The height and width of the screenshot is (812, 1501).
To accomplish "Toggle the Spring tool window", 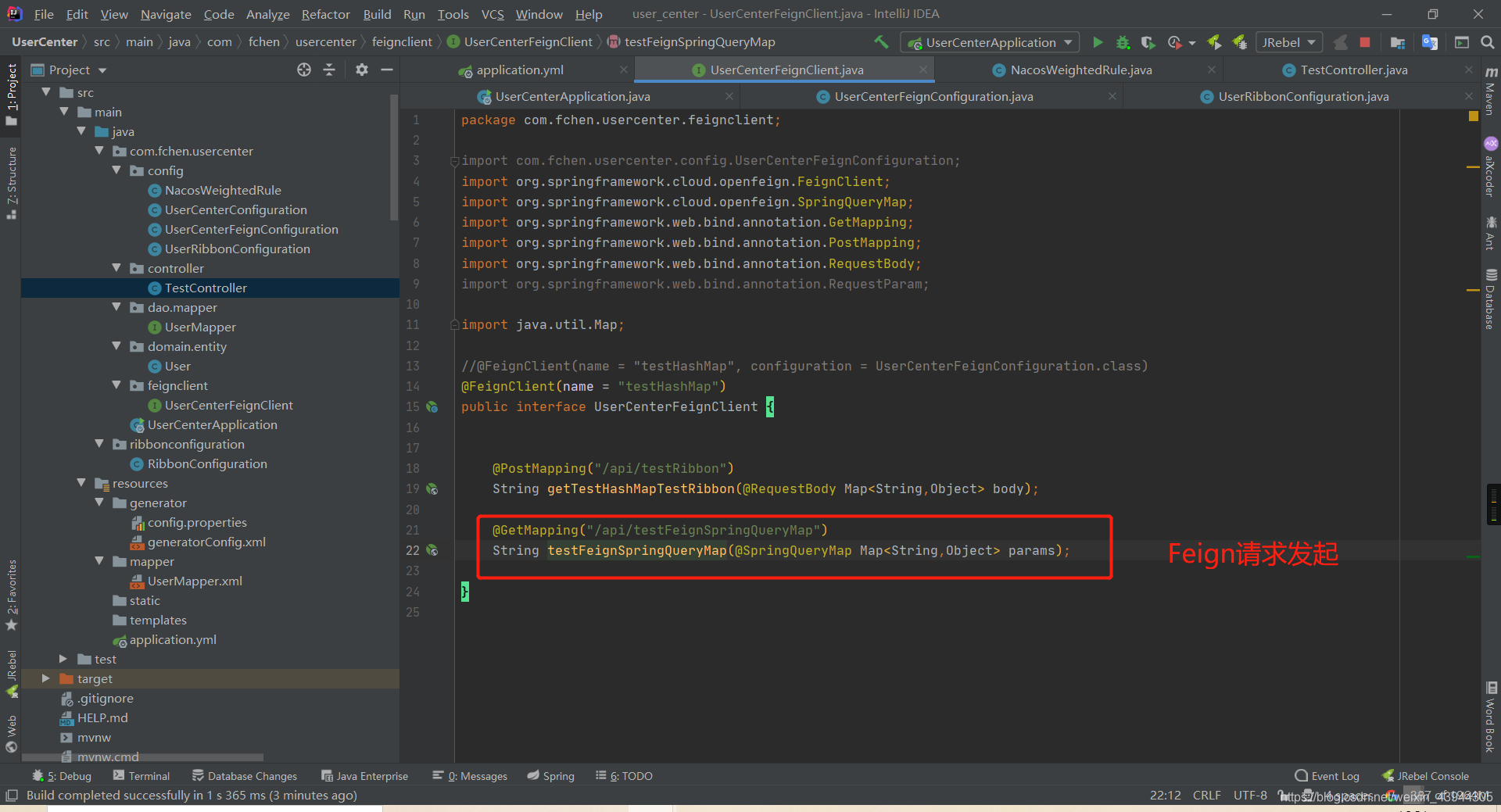I will (551, 776).
